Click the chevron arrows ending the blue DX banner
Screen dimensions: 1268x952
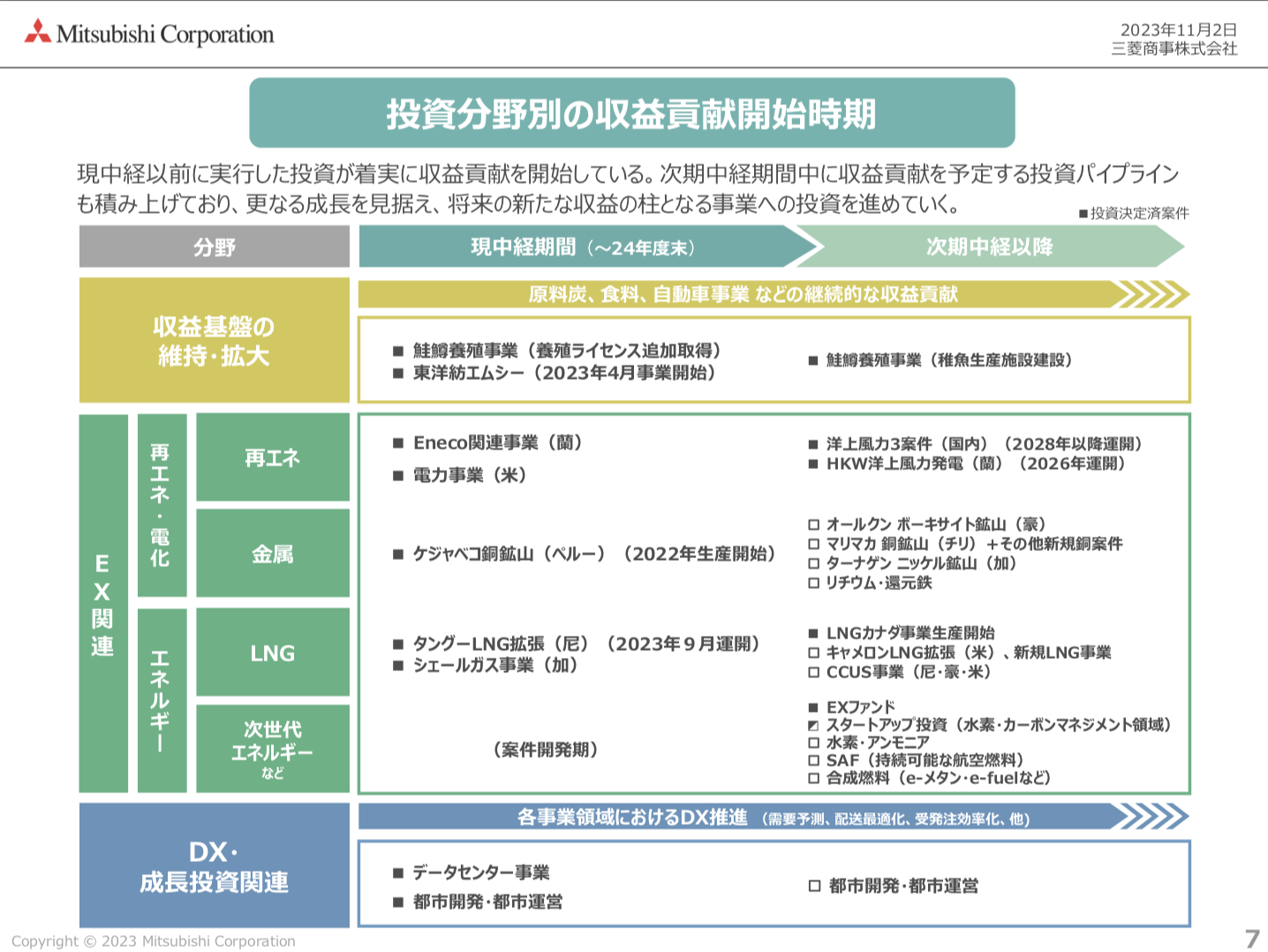1152,816
